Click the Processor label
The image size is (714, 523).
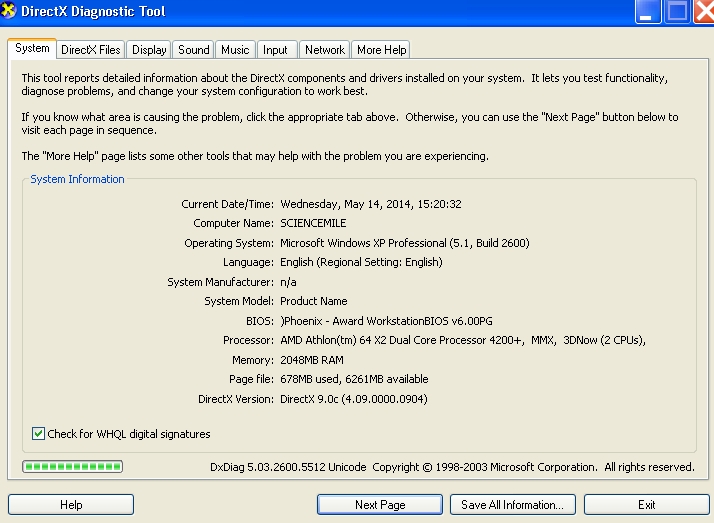[248, 340]
